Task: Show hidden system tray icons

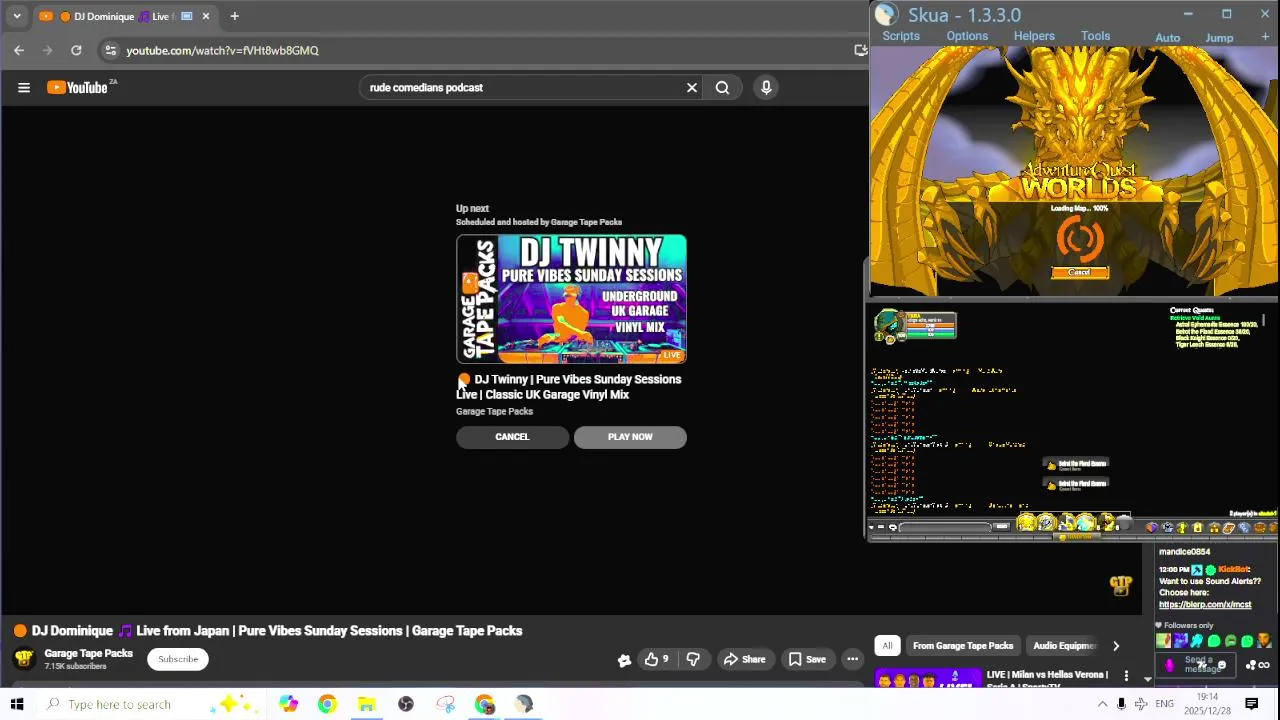Action: click(x=1102, y=704)
